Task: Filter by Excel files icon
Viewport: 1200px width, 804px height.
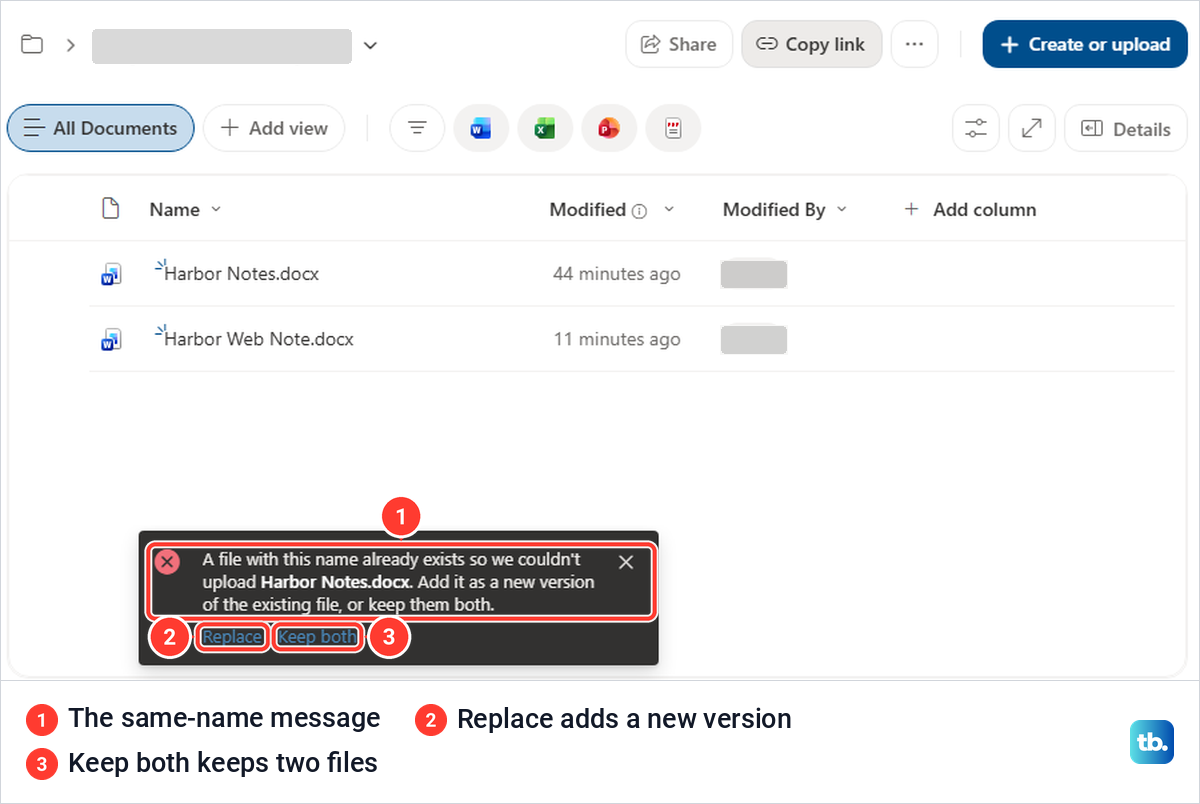Action: 545,128
